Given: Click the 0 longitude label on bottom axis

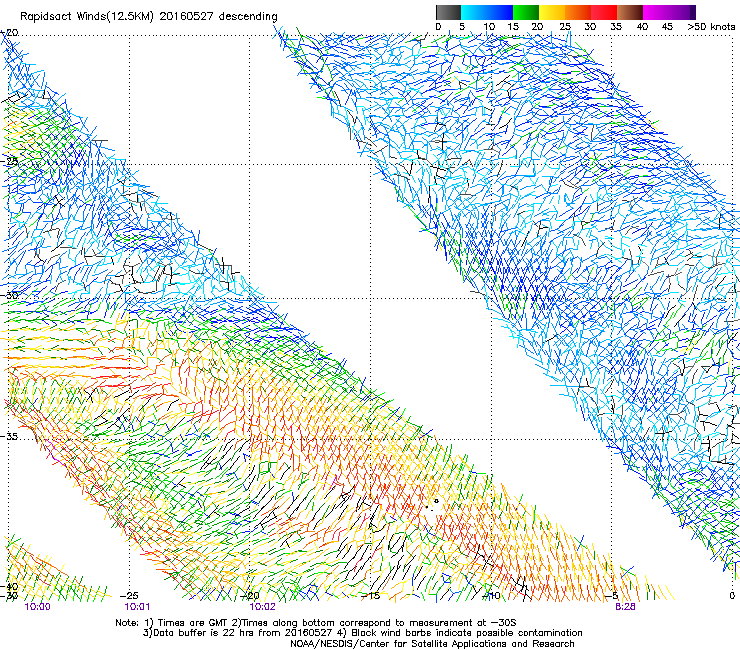Looking at the screenshot, I should tap(732, 596).
